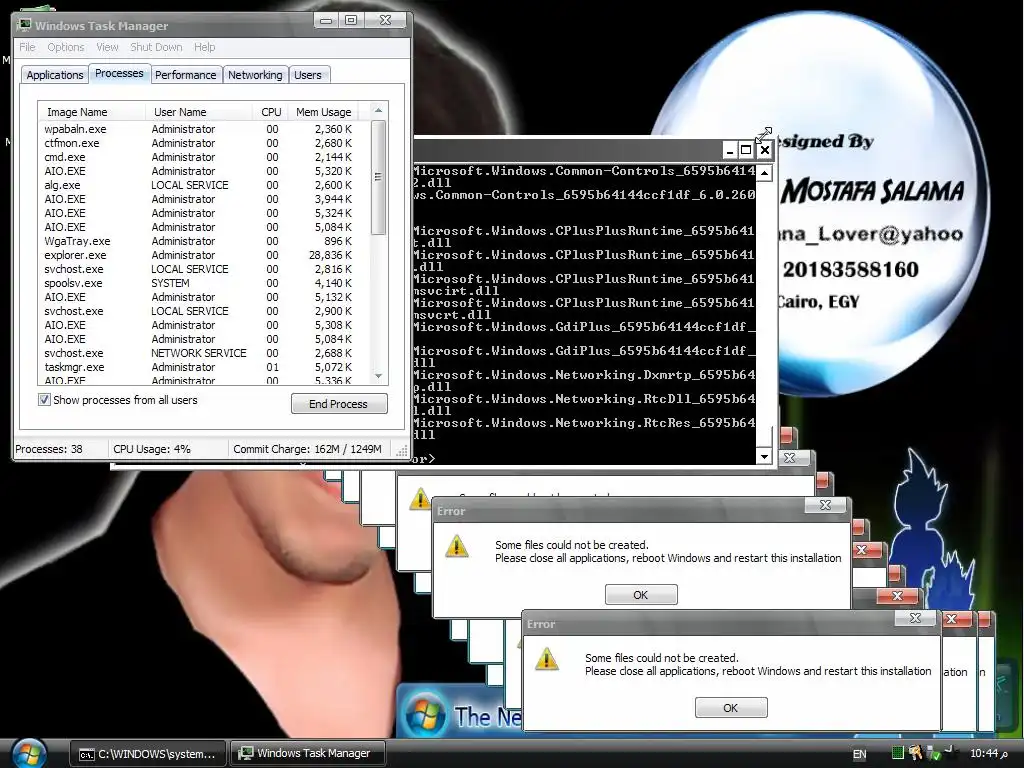Click the process list scrollbar thumb
The image size is (1024, 768).
point(378,177)
